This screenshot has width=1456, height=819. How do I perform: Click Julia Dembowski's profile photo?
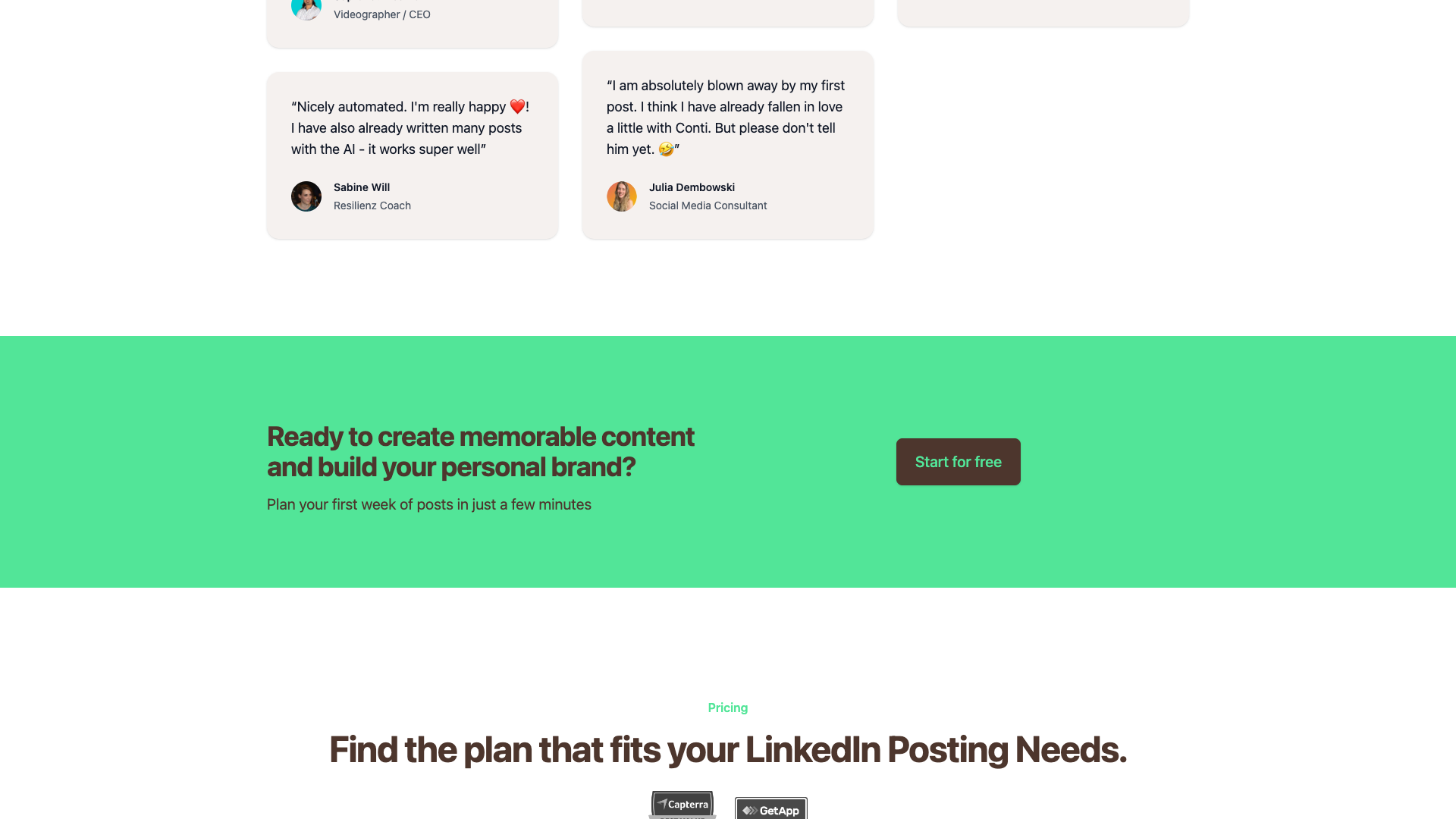[x=621, y=196]
